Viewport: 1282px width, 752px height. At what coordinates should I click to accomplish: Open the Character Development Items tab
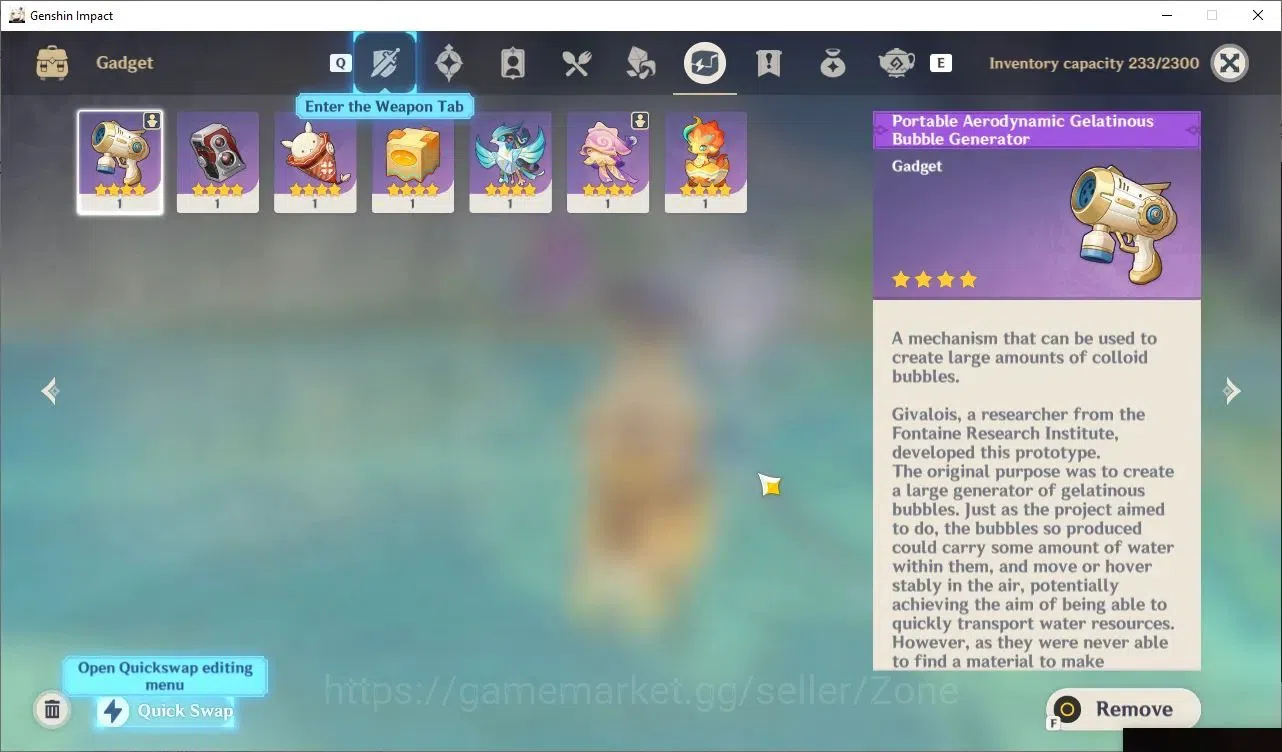[513, 63]
